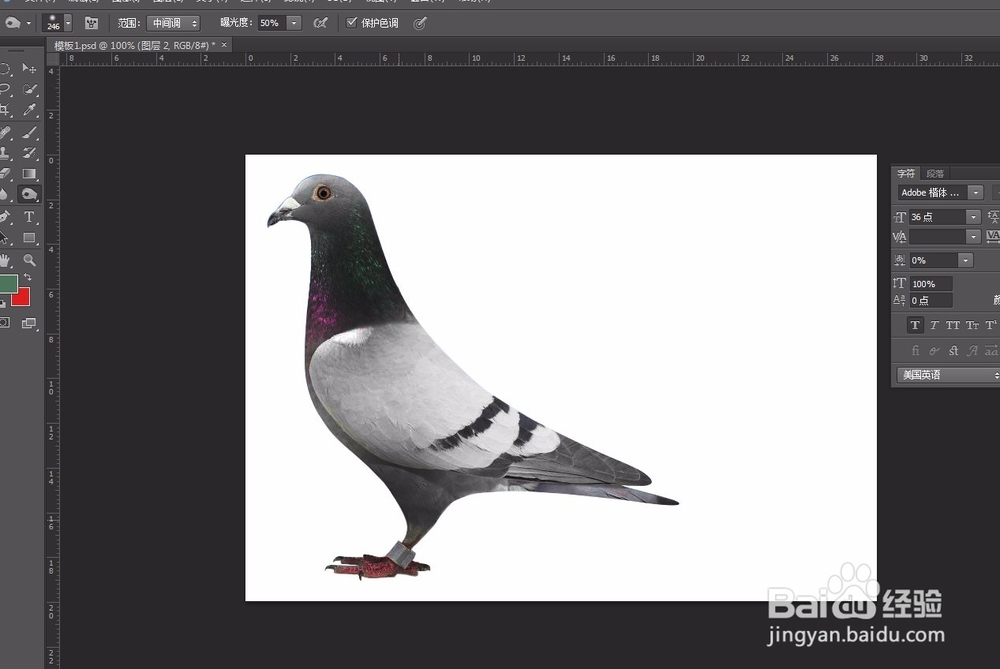Select the Path Selection arrow tool

tap(5, 238)
